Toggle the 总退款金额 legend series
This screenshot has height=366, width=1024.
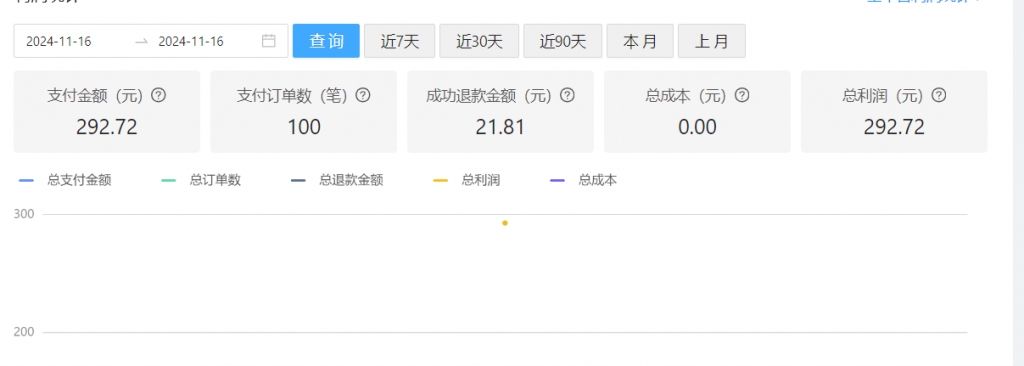[337, 180]
